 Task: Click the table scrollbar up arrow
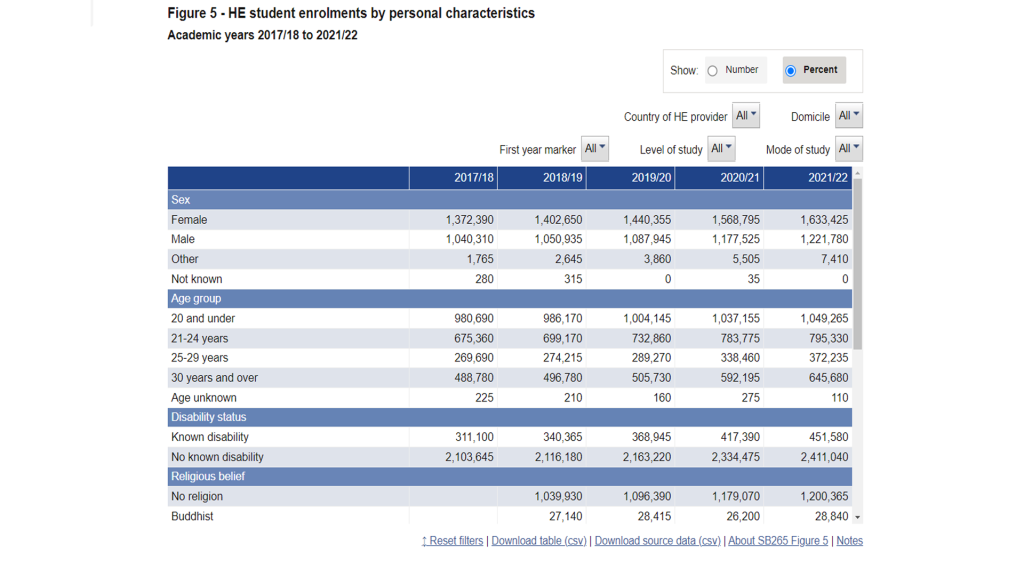(857, 173)
